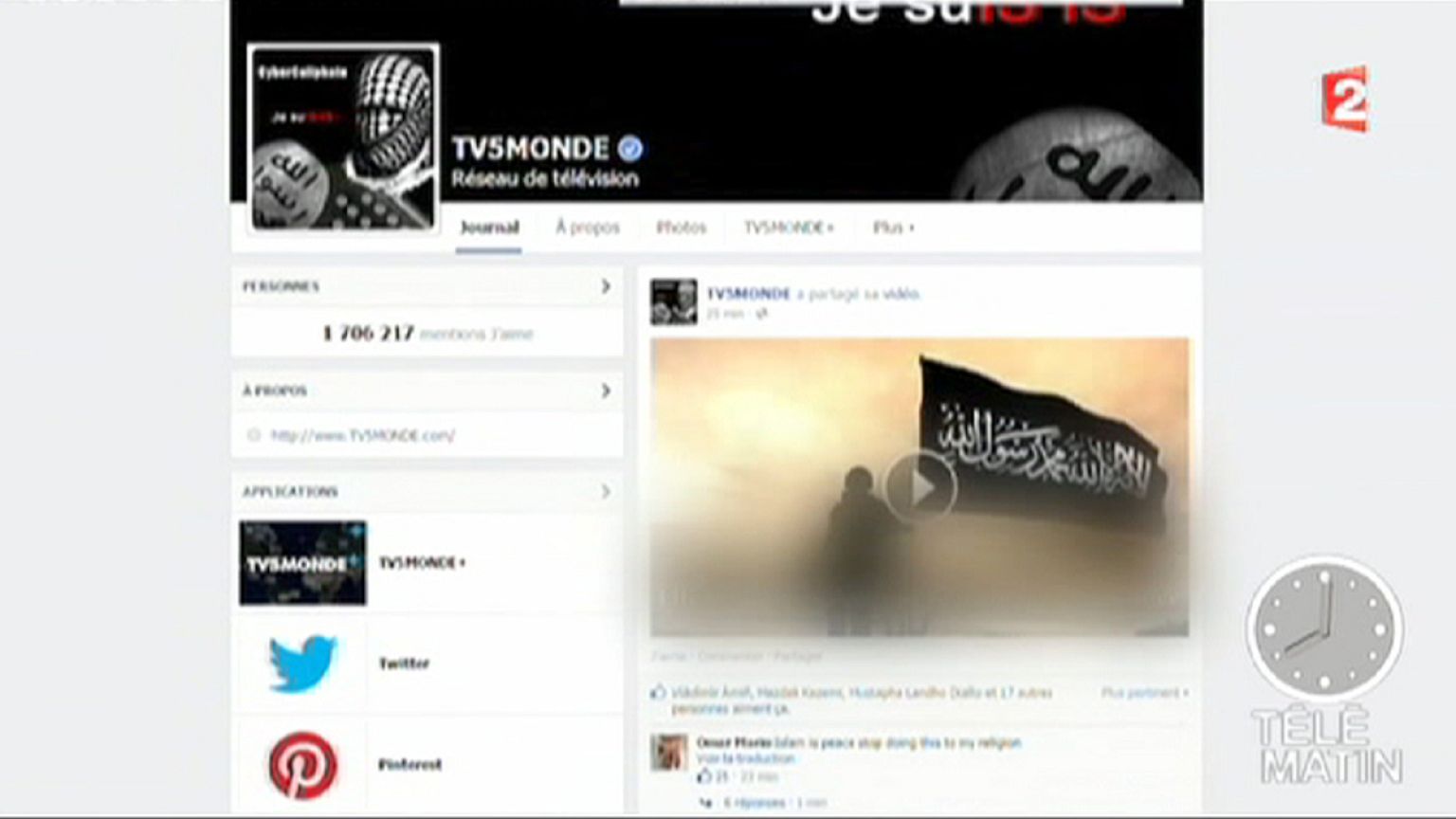This screenshot has height=819, width=1456.
Task: Click the blue verified badge icon
Action: pos(630,148)
